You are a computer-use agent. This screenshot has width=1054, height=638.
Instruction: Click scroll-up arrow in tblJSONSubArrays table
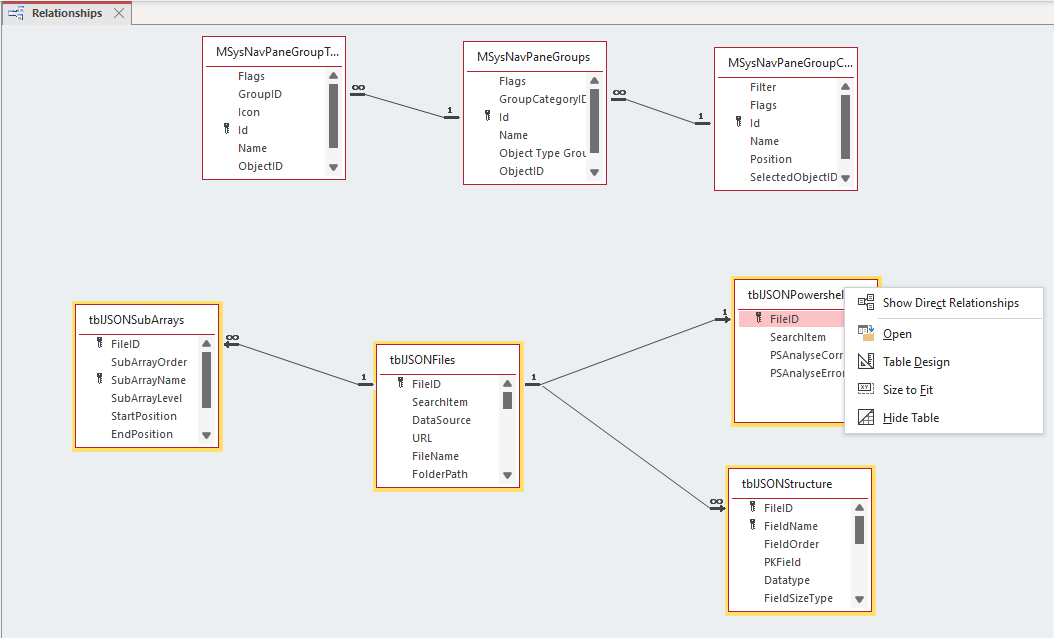(x=206, y=344)
